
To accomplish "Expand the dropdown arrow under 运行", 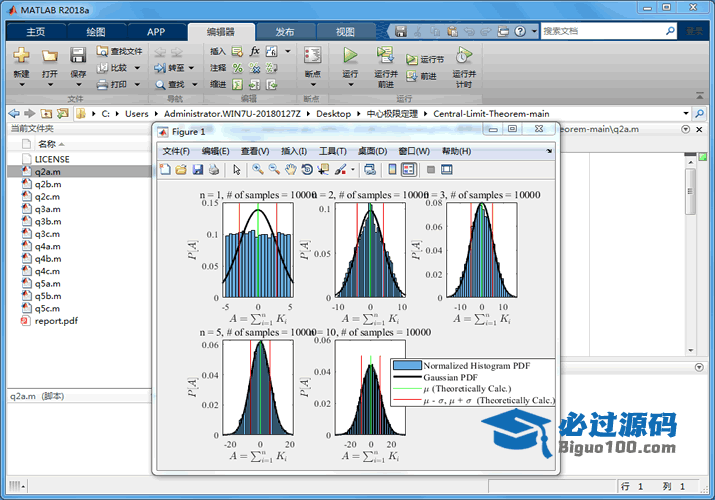I will click(x=350, y=84).
